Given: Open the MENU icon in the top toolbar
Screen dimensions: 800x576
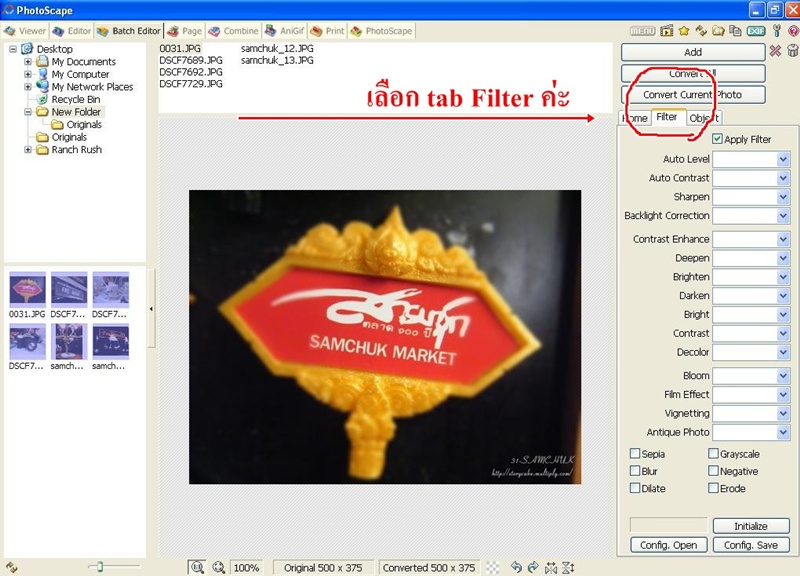Looking at the screenshot, I should click(x=642, y=31).
